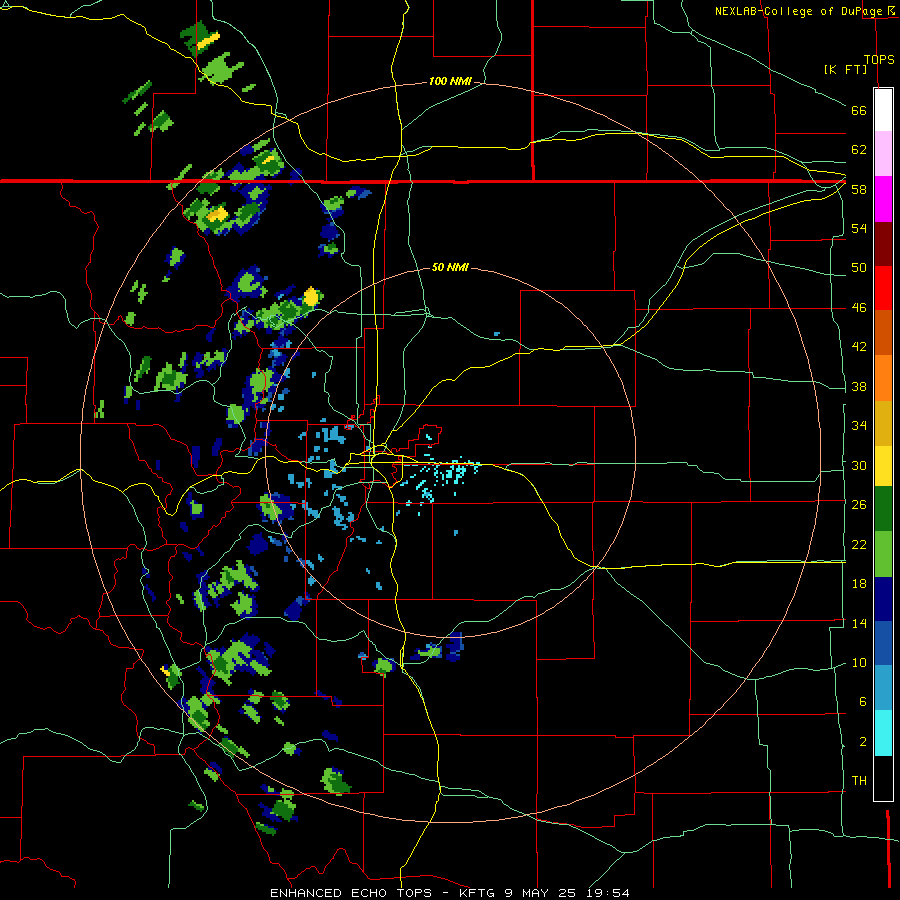Click the magenta legend swatch
900x900 pixels.
pyautogui.click(x=883, y=199)
